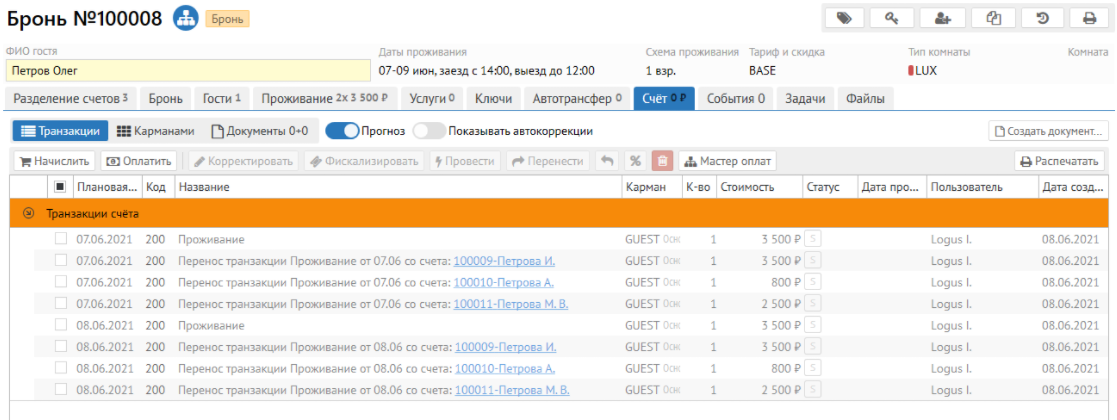Collapse the Транзакции счёта group
This screenshot has height=420, width=1117.
tap(28, 213)
